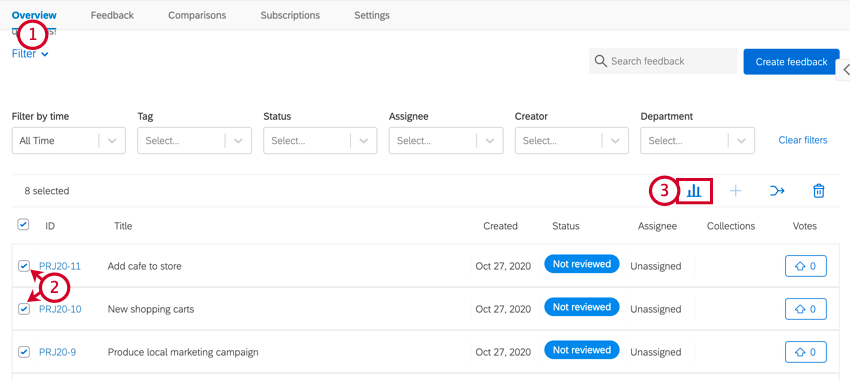Uncheck the PRJ20-9 row checkbox
The image size is (850, 381).
24,352
